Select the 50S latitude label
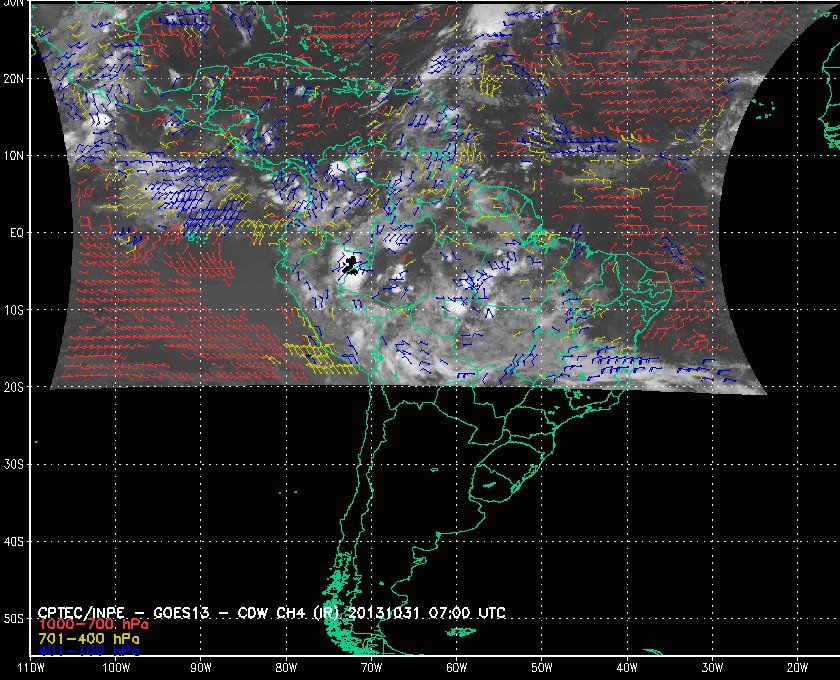Image resolution: width=840 pixels, height=680 pixels. 14,619
